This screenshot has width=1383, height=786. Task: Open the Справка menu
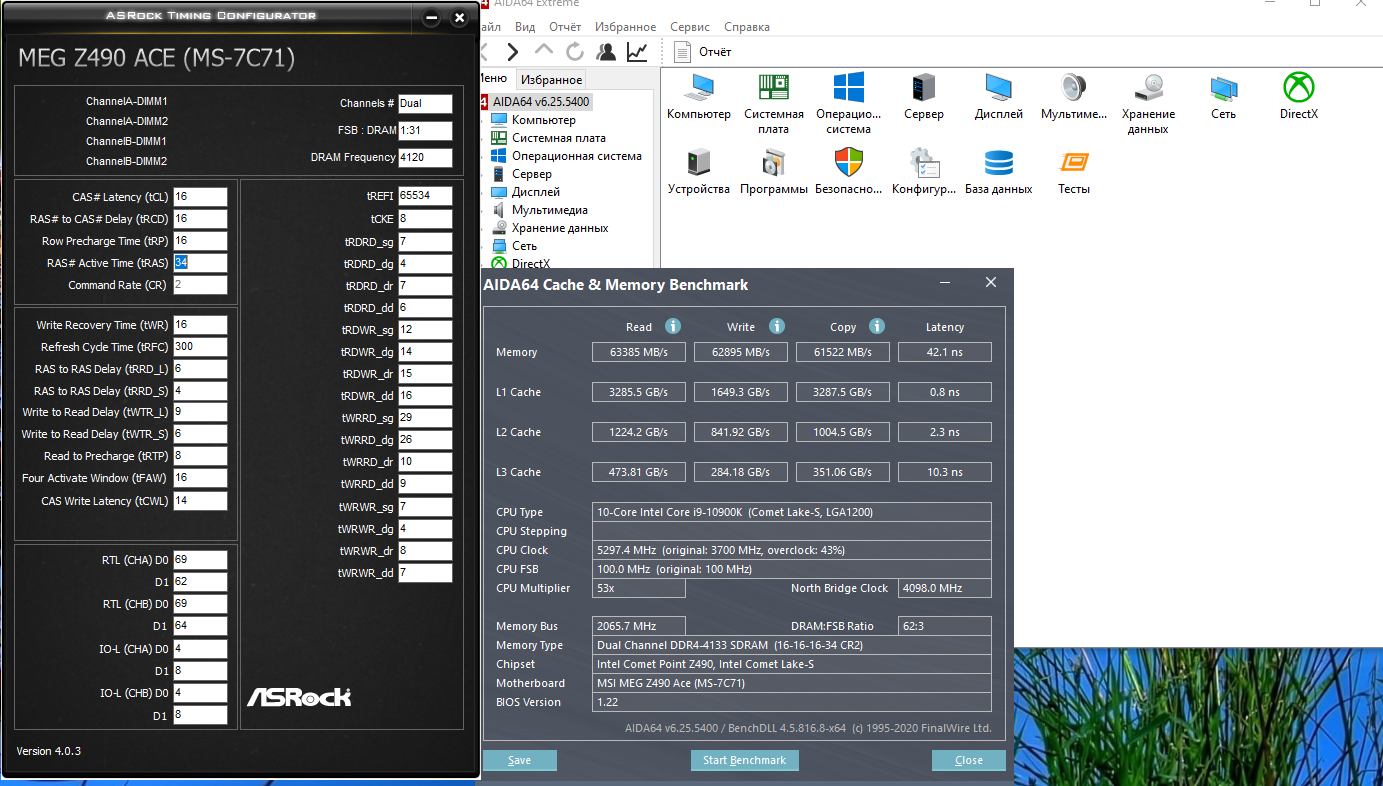pos(746,27)
